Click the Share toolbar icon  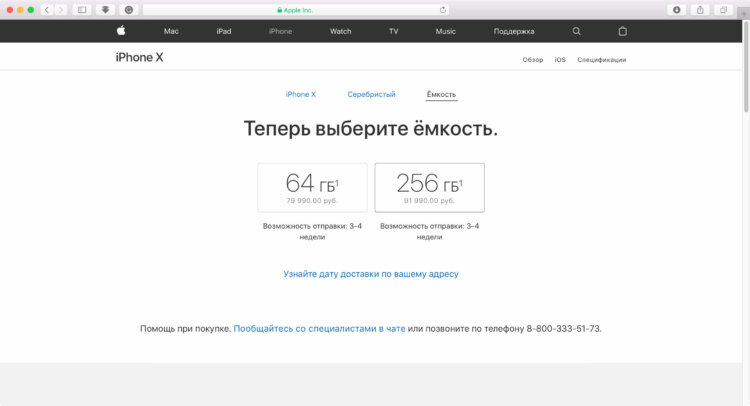coord(700,10)
